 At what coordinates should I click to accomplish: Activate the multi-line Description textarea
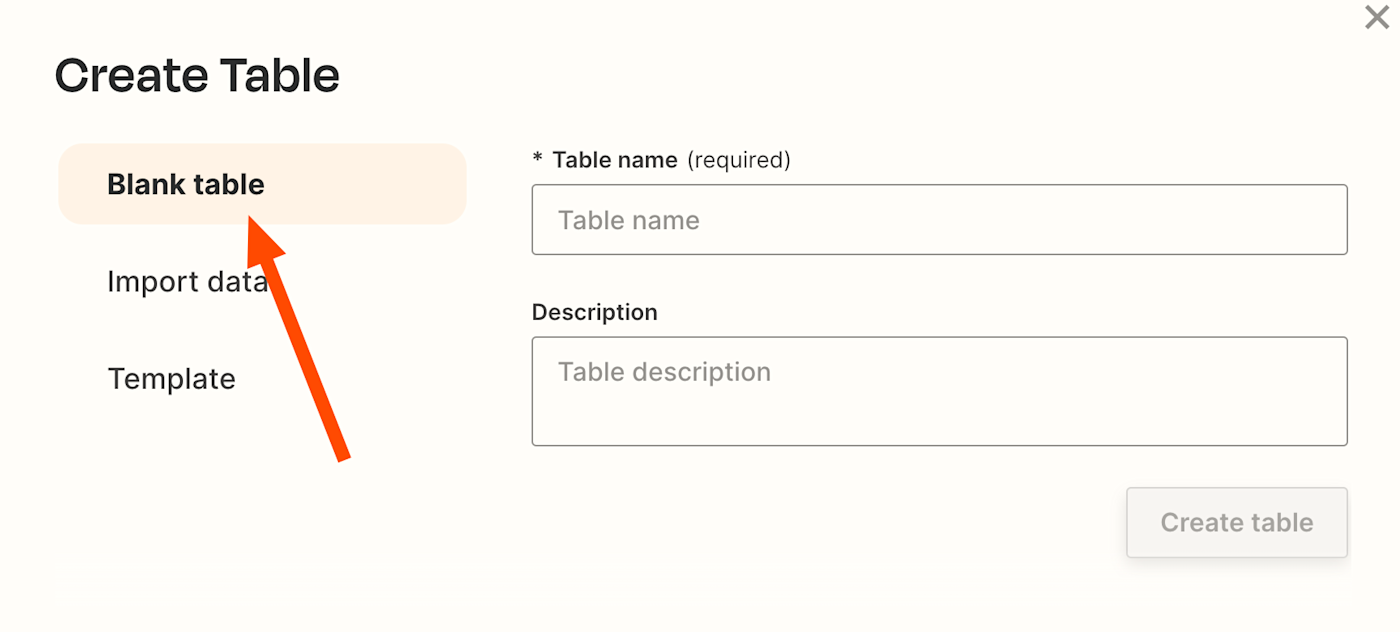(939, 391)
